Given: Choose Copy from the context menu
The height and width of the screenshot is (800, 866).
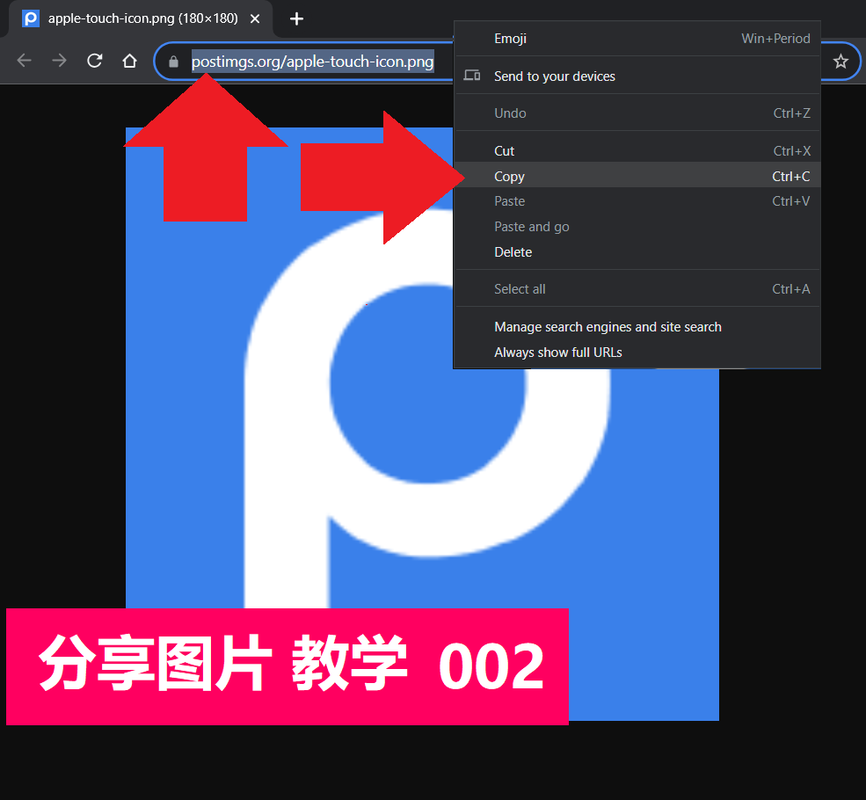Looking at the screenshot, I should [637, 176].
